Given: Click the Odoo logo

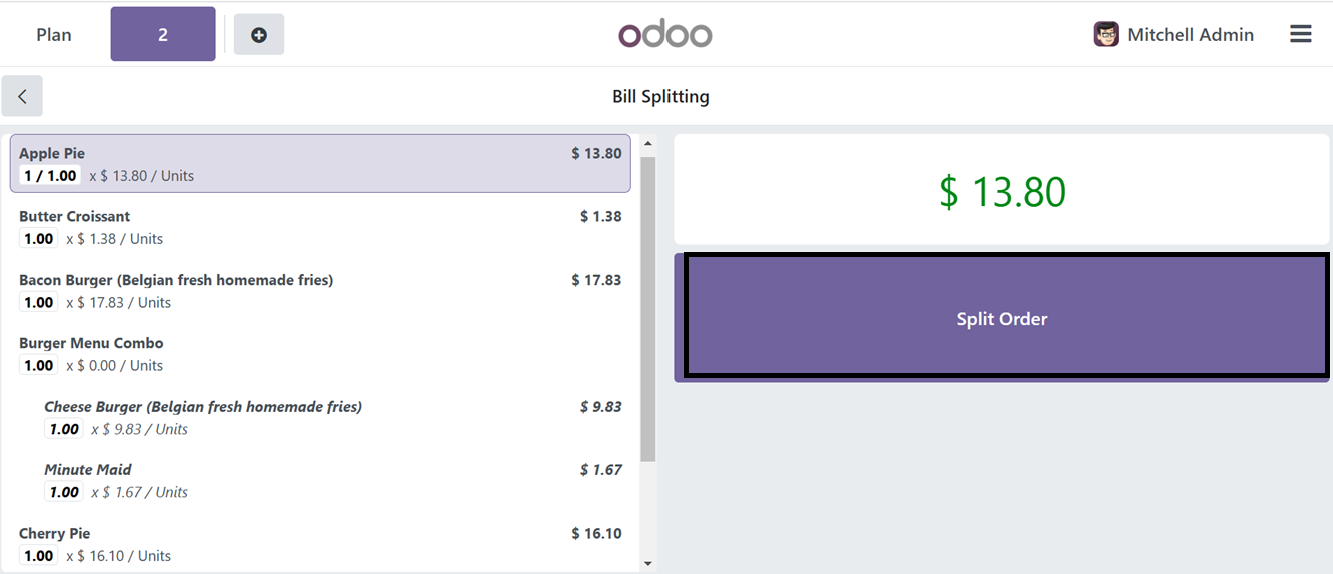Looking at the screenshot, I should click(x=665, y=35).
